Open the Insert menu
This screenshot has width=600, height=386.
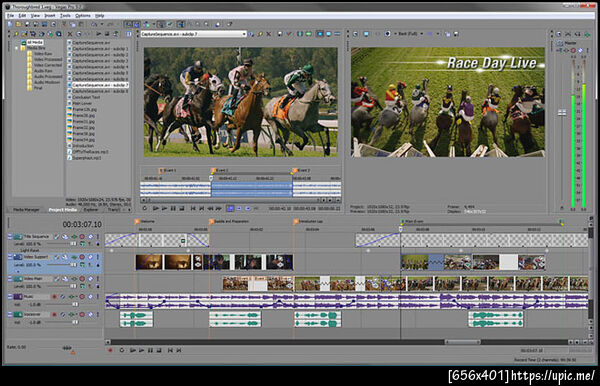click(x=50, y=16)
